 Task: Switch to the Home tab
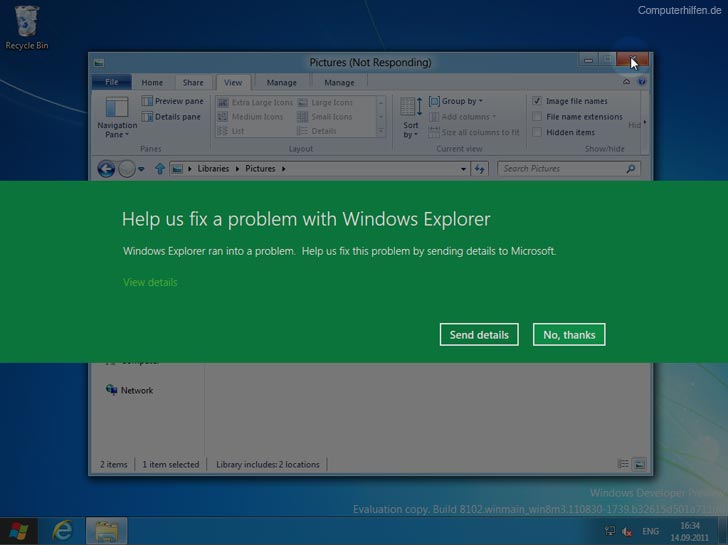152,82
